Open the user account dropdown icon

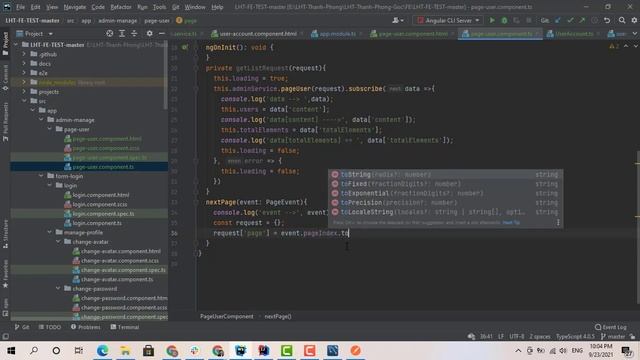coord(398,20)
